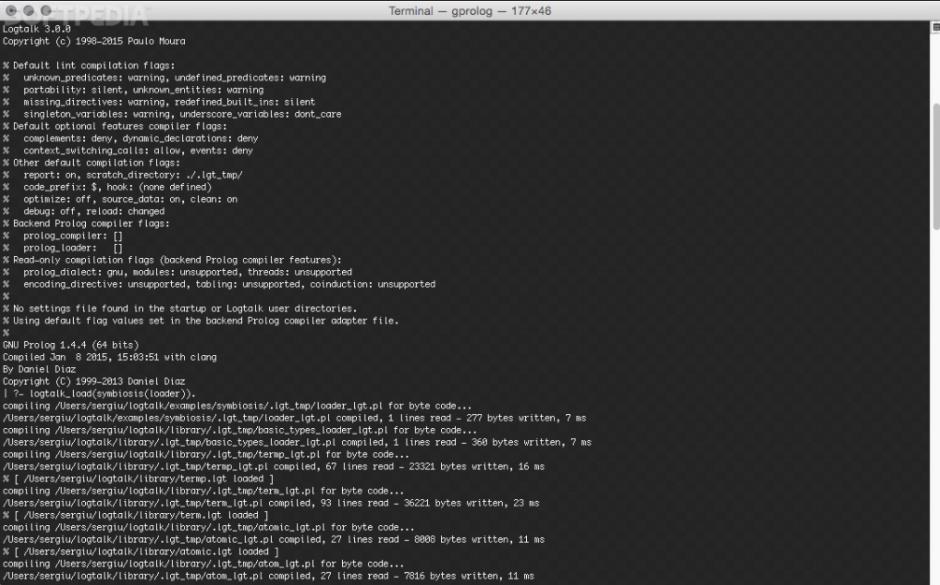Click the 'missing_directives: warning' line

pos(159,102)
